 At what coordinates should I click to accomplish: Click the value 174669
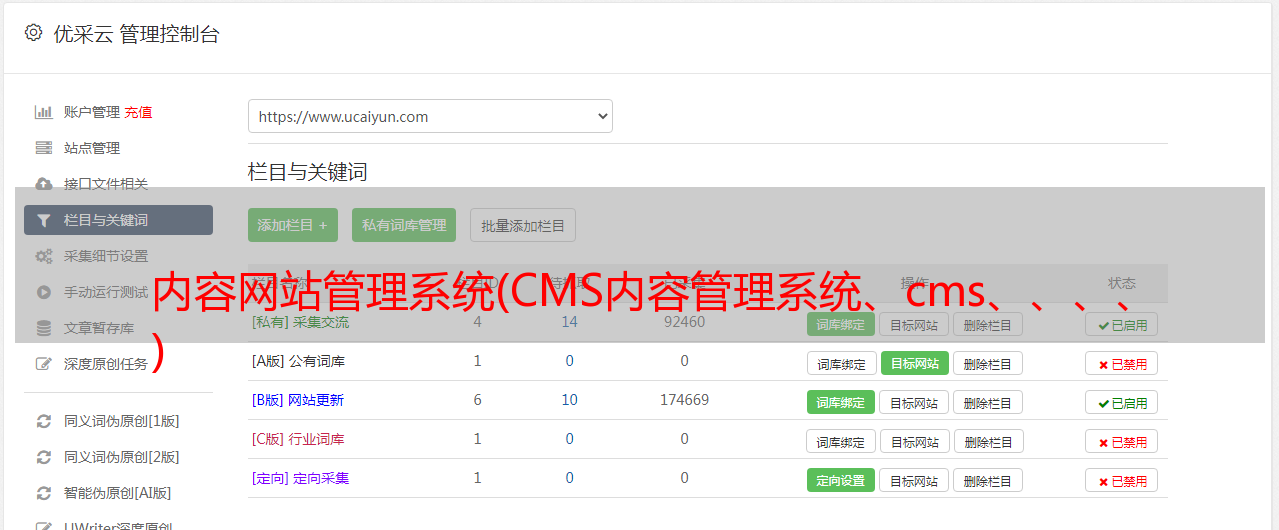tap(684, 400)
